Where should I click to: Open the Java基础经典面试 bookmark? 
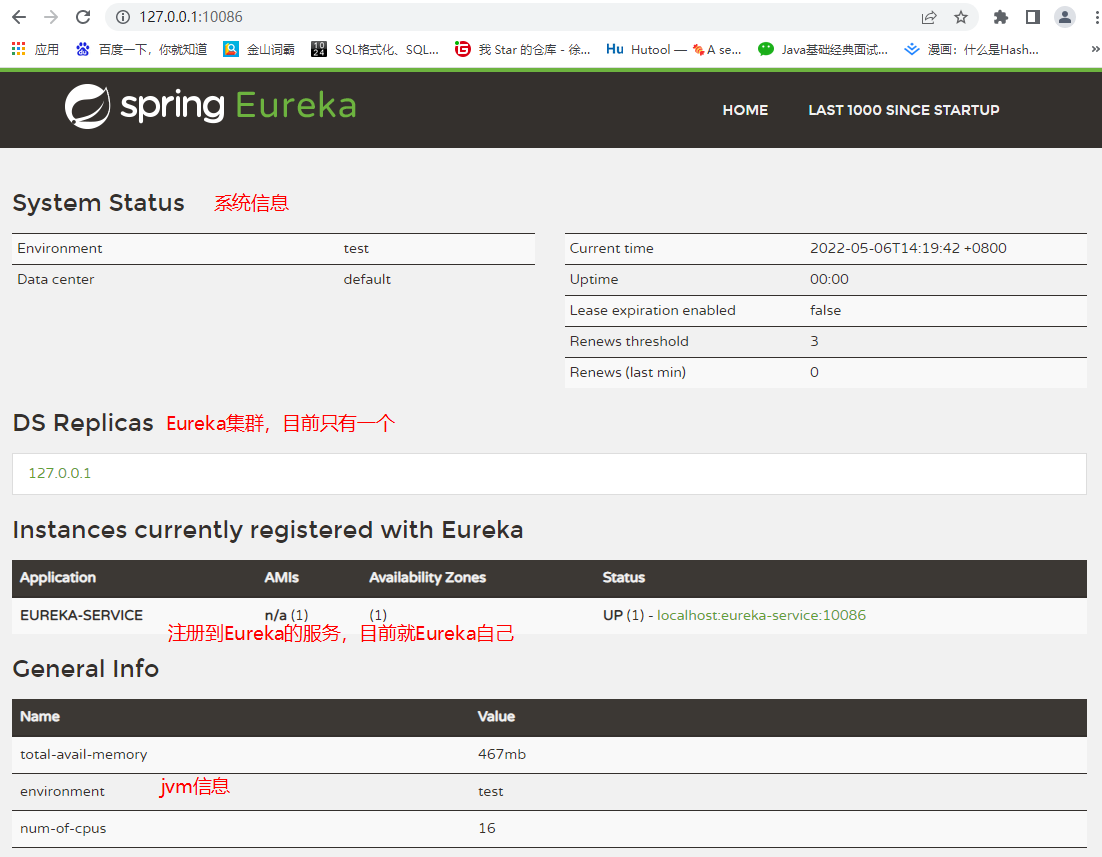click(x=823, y=49)
